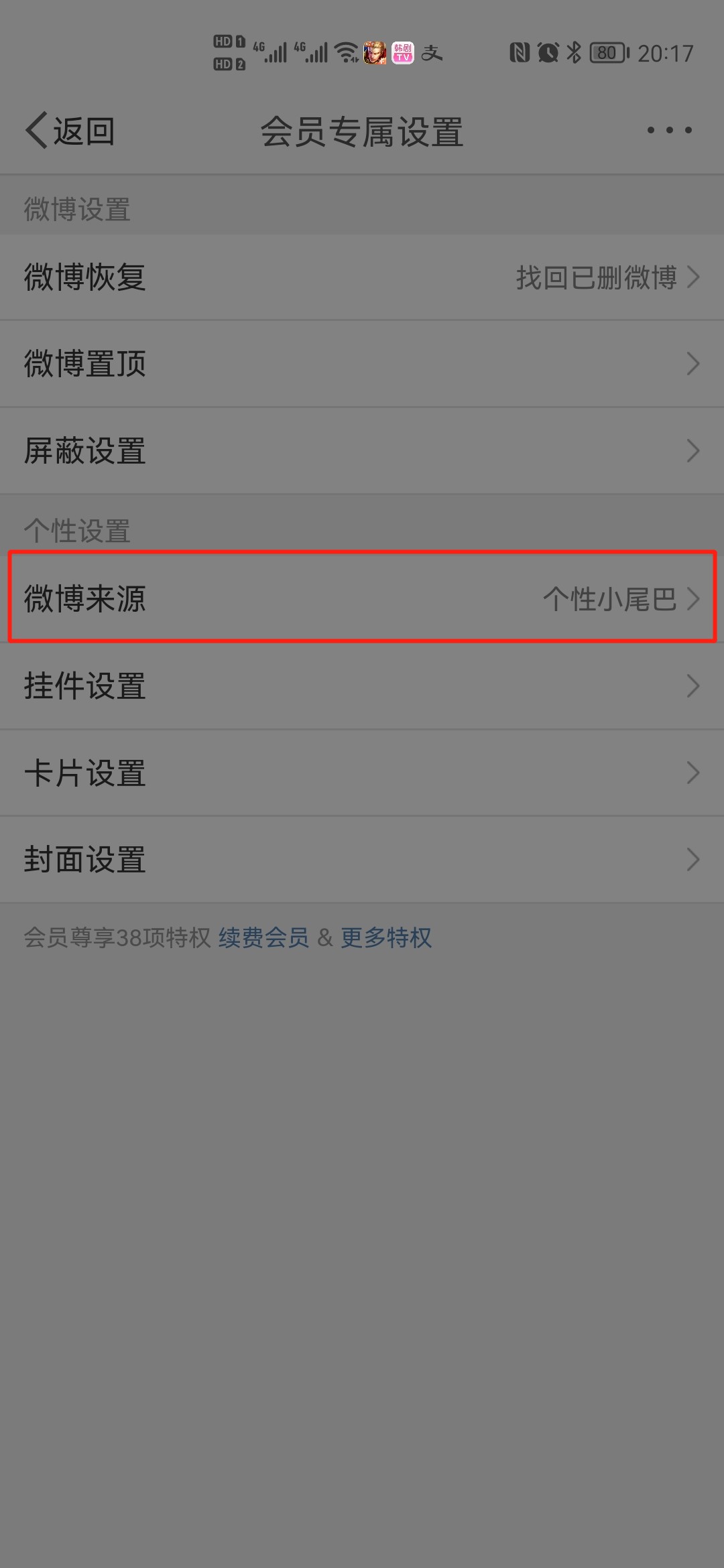Tap the Wi-Fi status icon
Viewport: 724px width, 1568px height.
[347, 53]
